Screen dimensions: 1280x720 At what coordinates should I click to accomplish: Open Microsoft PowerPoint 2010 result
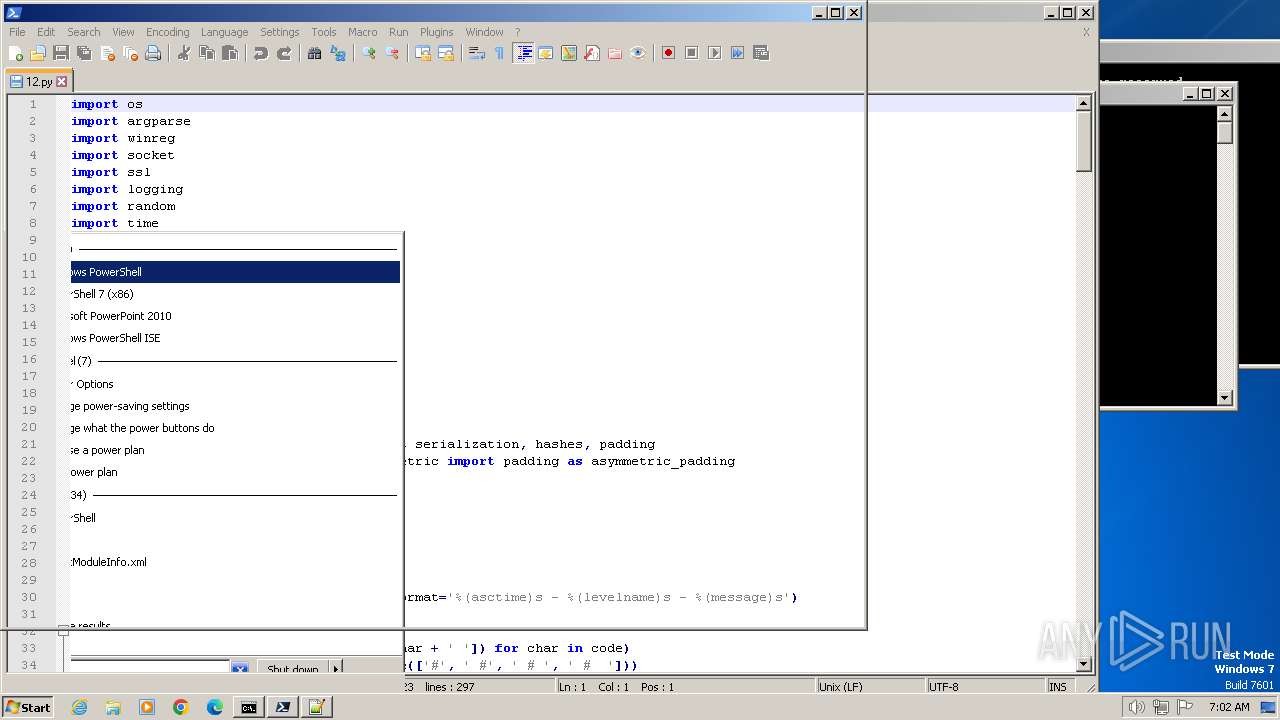click(x=235, y=316)
